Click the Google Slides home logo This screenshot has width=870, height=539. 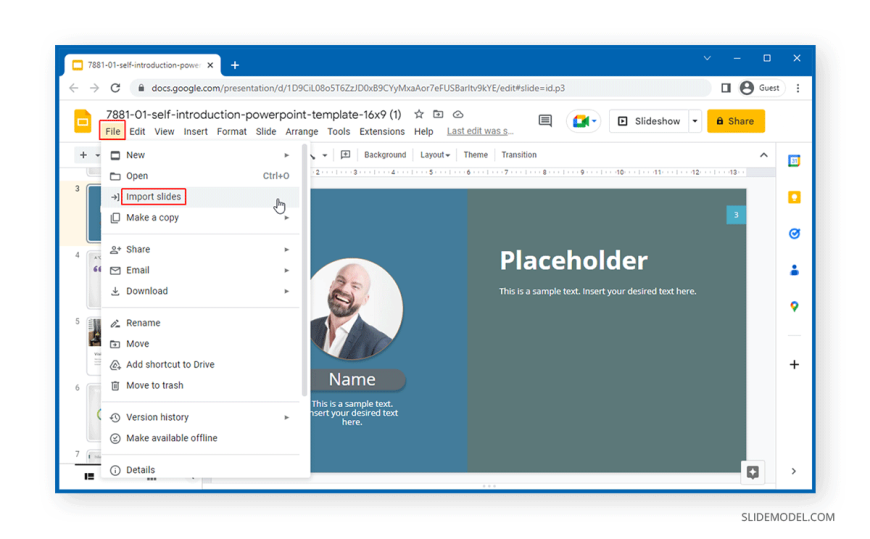pyautogui.click(x=83, y=122)
